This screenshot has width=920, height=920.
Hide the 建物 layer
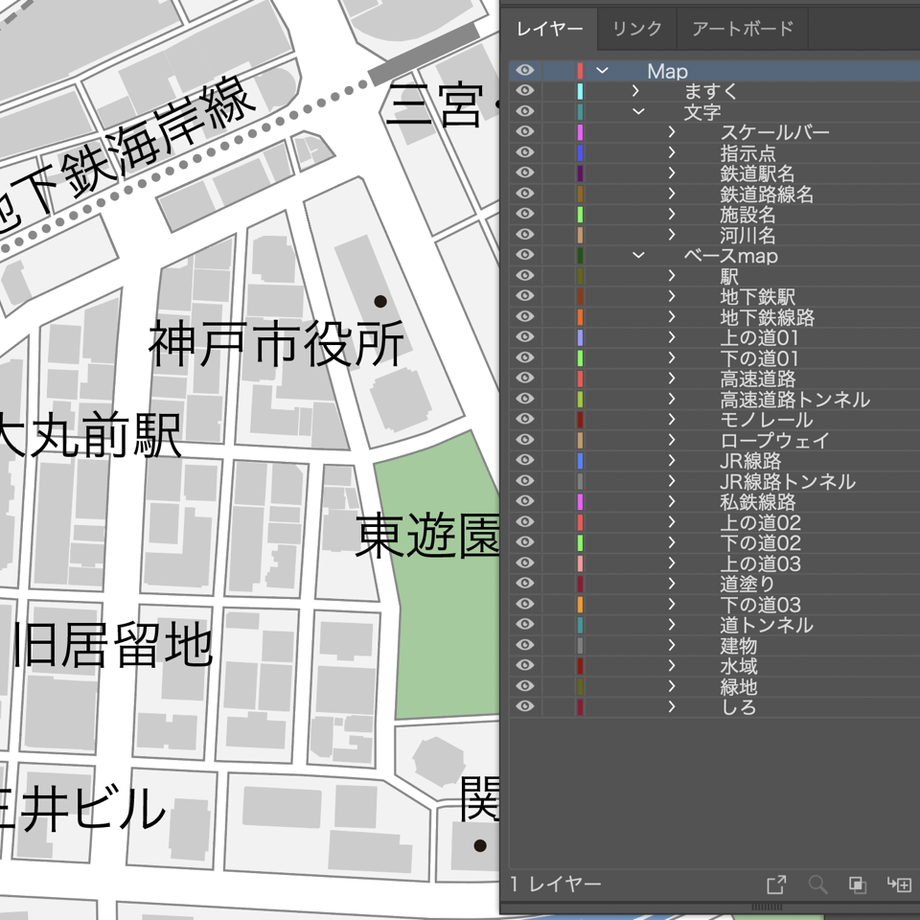(525, 645)
